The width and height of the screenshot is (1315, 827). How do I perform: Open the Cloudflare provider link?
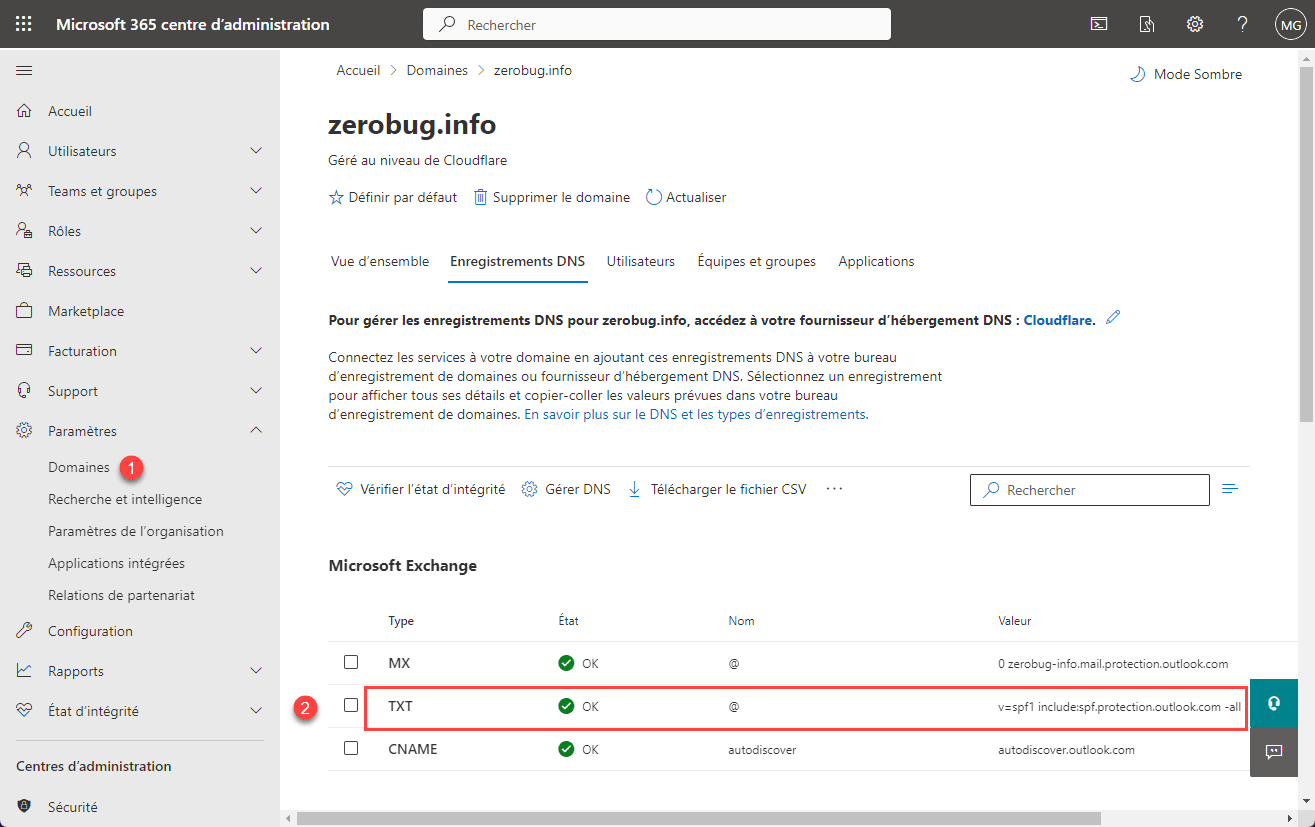pyautogui.click(x=1057, y=321)
